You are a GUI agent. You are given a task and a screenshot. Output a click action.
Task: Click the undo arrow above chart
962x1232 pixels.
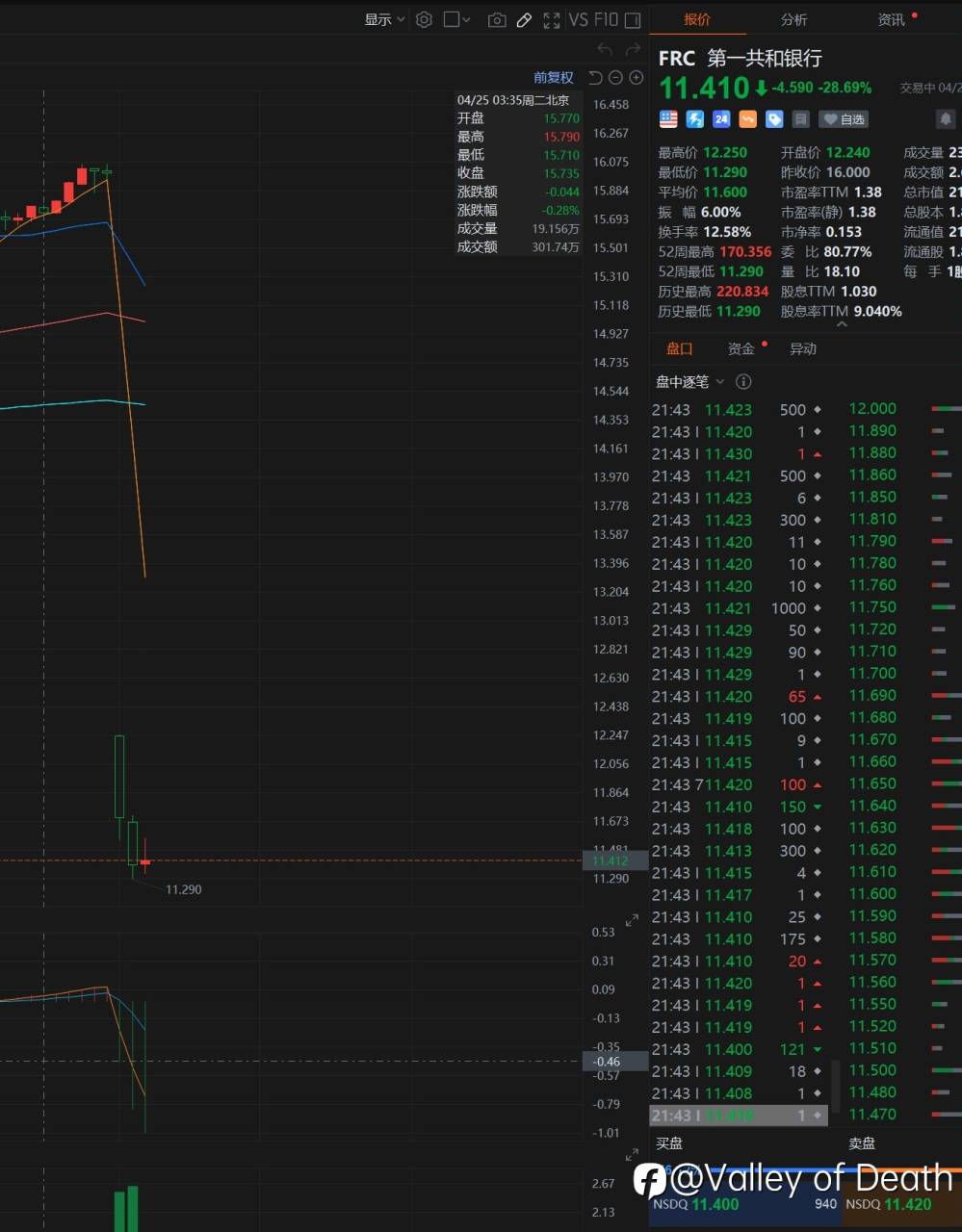pos(605,48)
